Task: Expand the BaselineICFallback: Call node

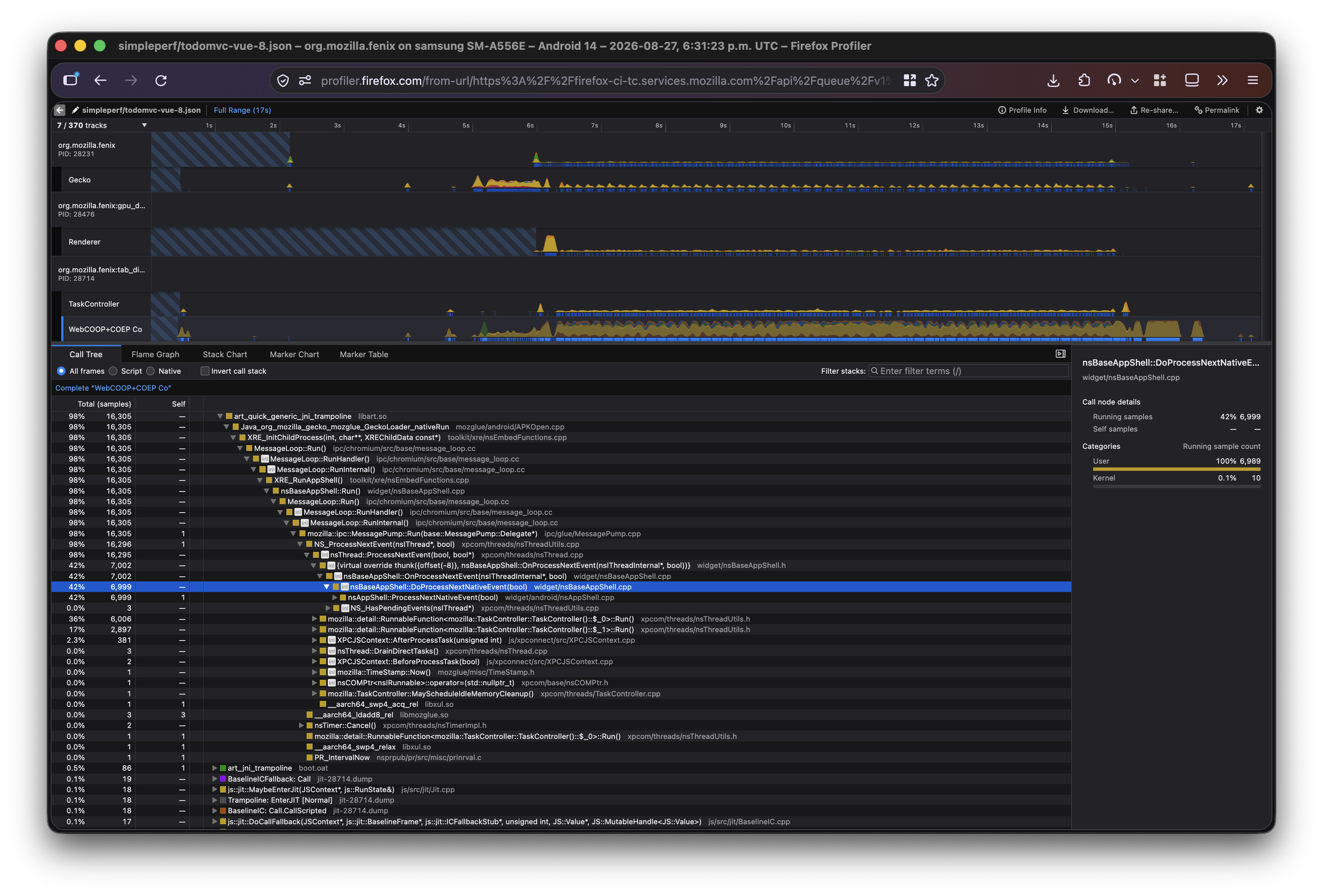Action: click(x=215, y=779)
